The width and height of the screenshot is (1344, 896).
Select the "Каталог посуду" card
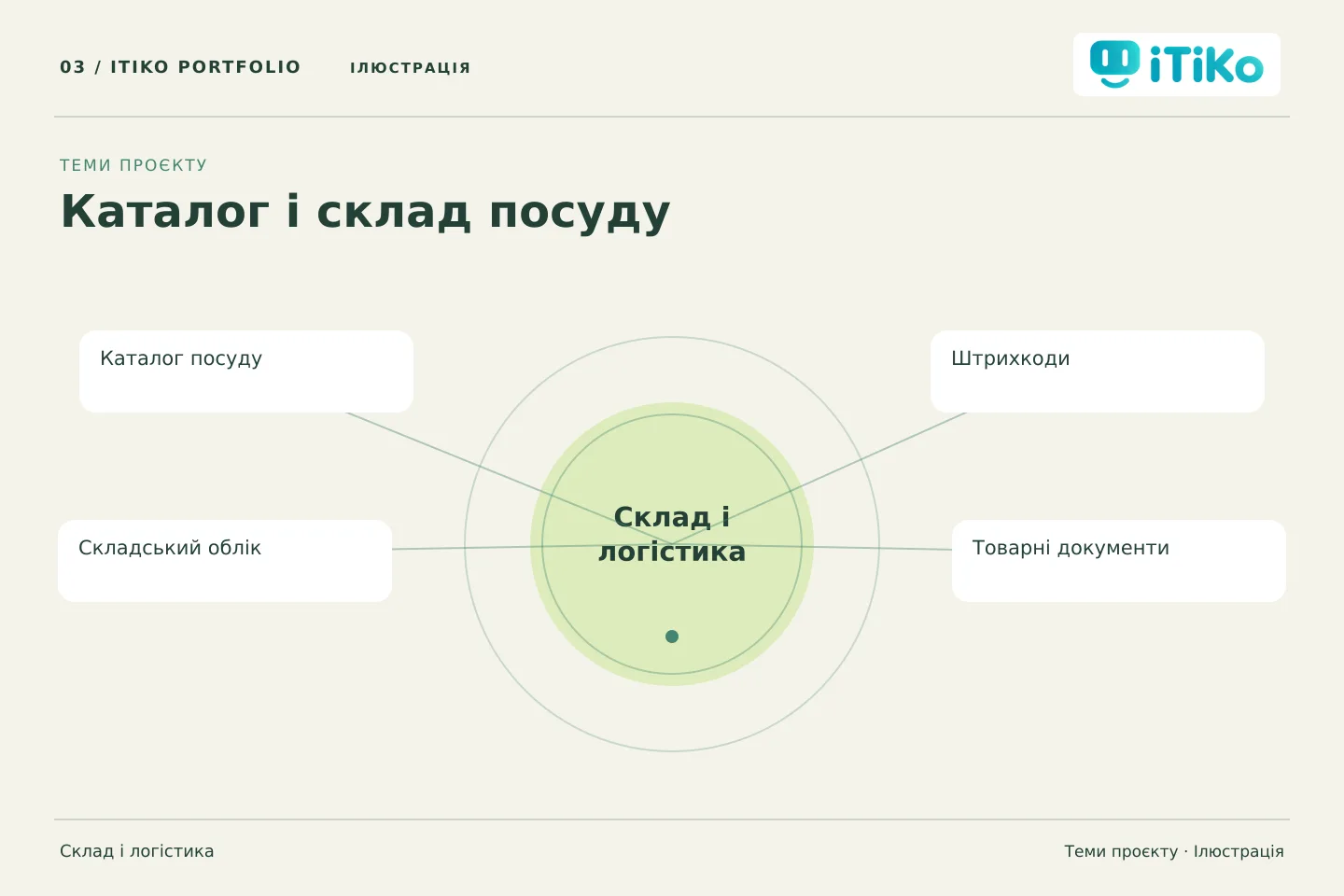click(246, 371)
